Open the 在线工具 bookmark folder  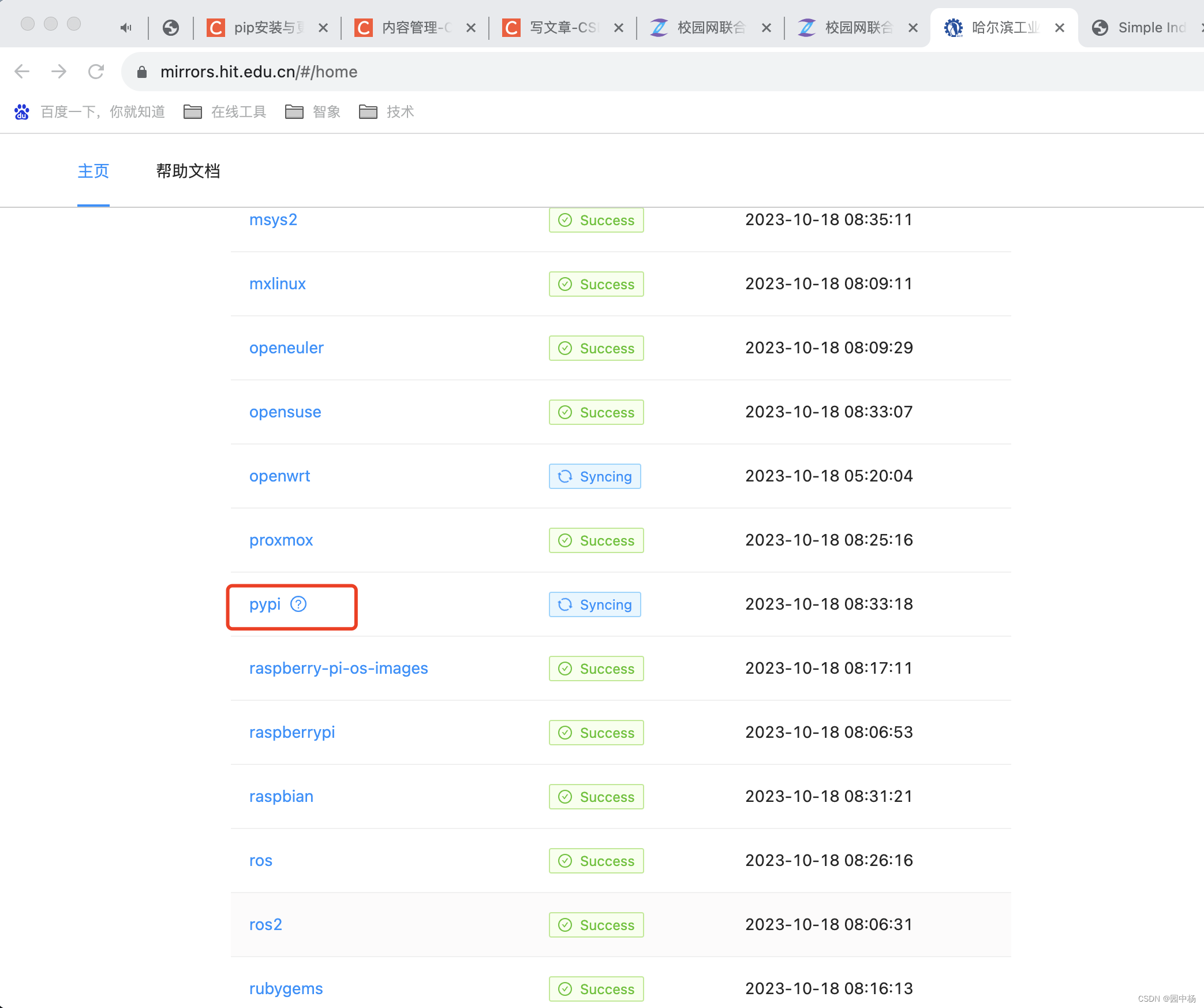pos(225,112)
